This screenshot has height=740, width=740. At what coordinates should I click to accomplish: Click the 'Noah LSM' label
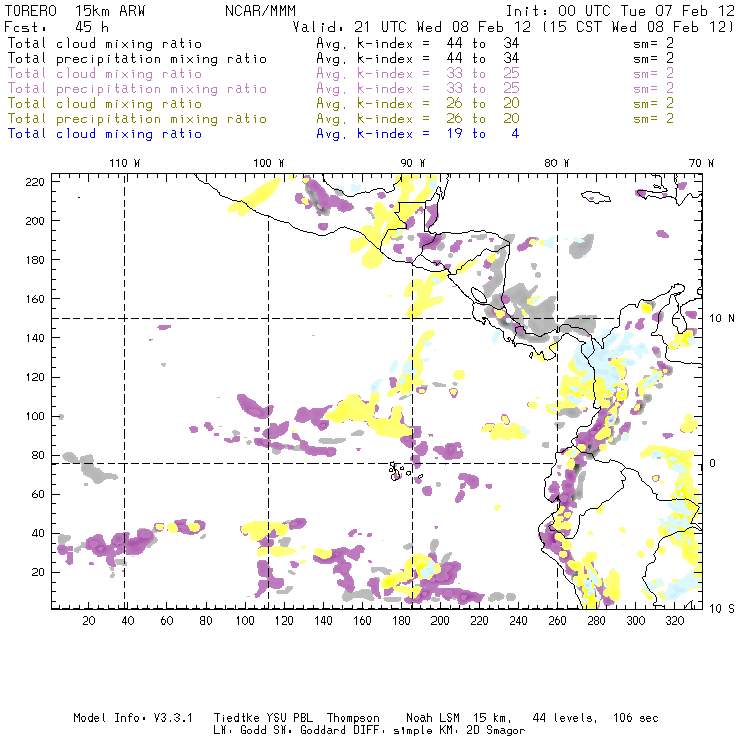(433, 718)
